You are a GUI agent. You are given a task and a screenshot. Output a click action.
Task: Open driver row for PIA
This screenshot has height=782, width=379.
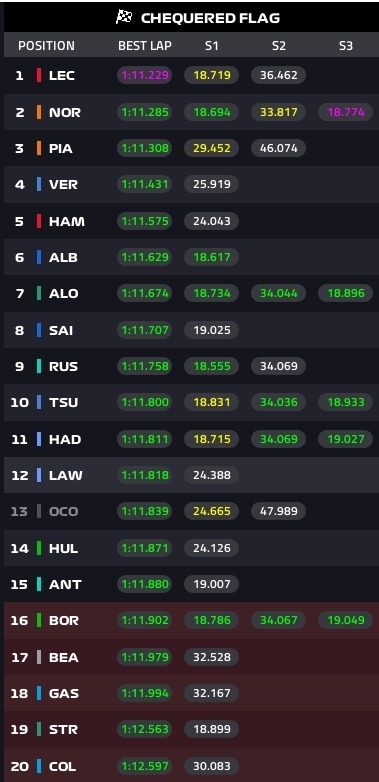coord(191,148)
